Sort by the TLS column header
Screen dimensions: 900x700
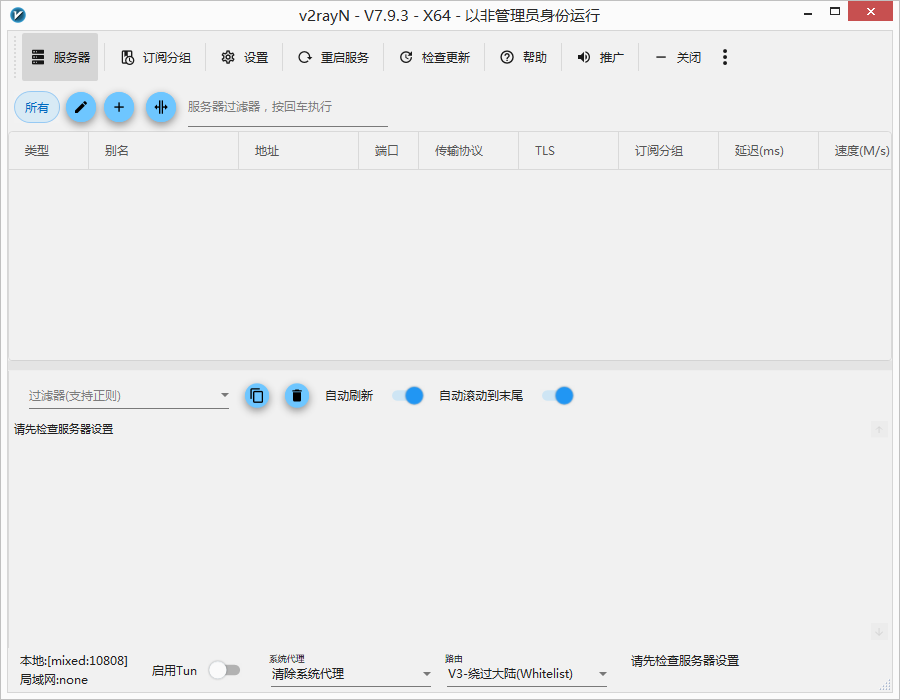[568, 151]
